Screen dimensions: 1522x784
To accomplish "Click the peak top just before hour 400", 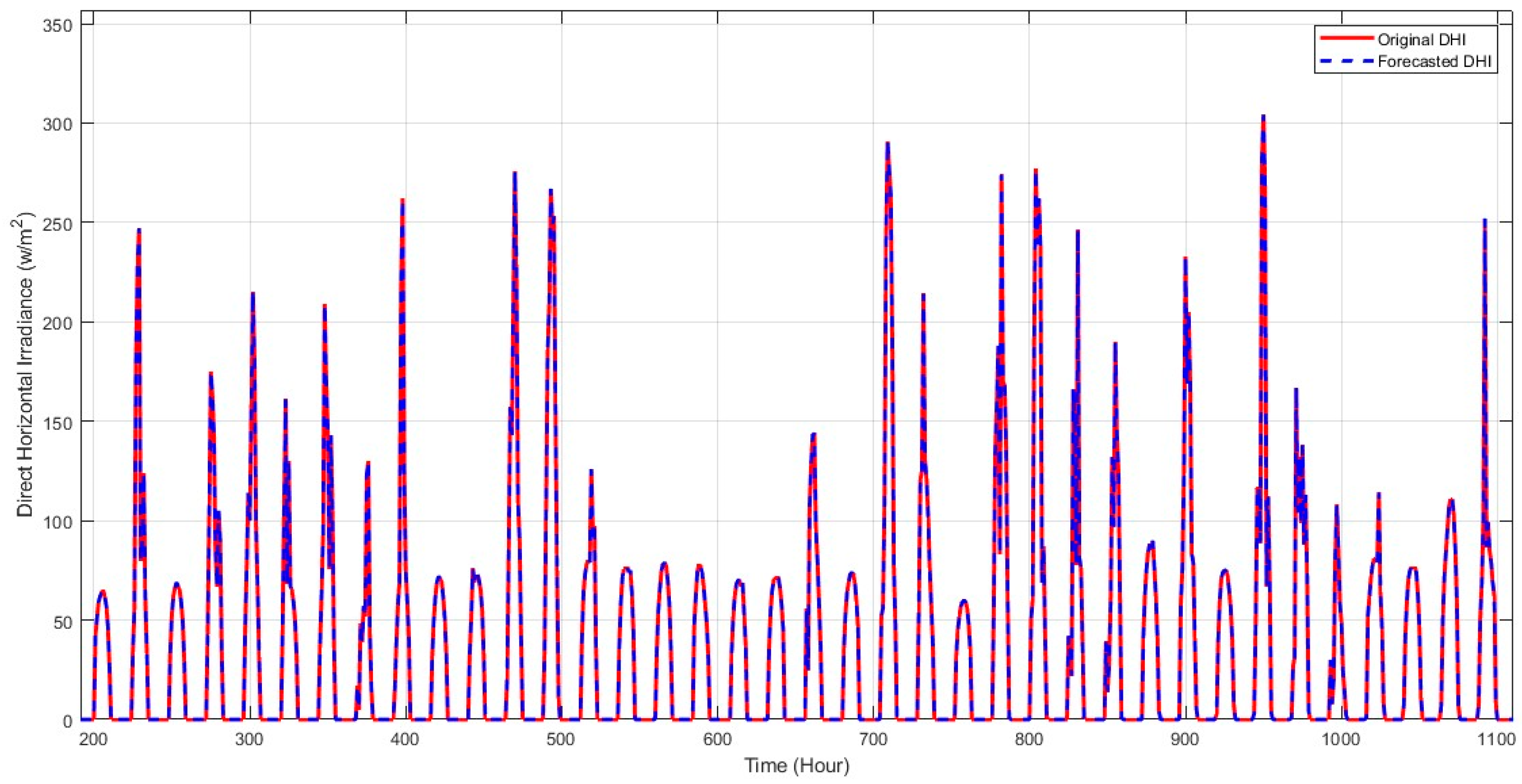I will click(x=402, y=200).
